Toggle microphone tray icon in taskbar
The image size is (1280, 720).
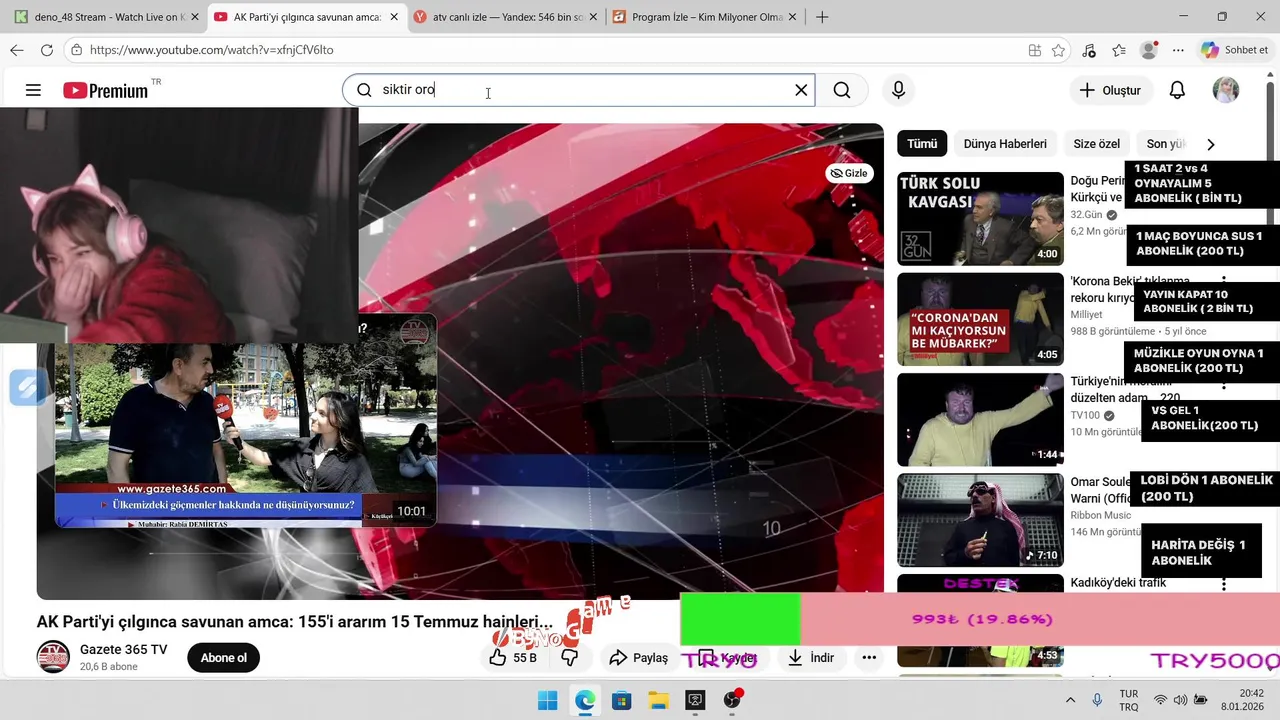(1097, 700)
